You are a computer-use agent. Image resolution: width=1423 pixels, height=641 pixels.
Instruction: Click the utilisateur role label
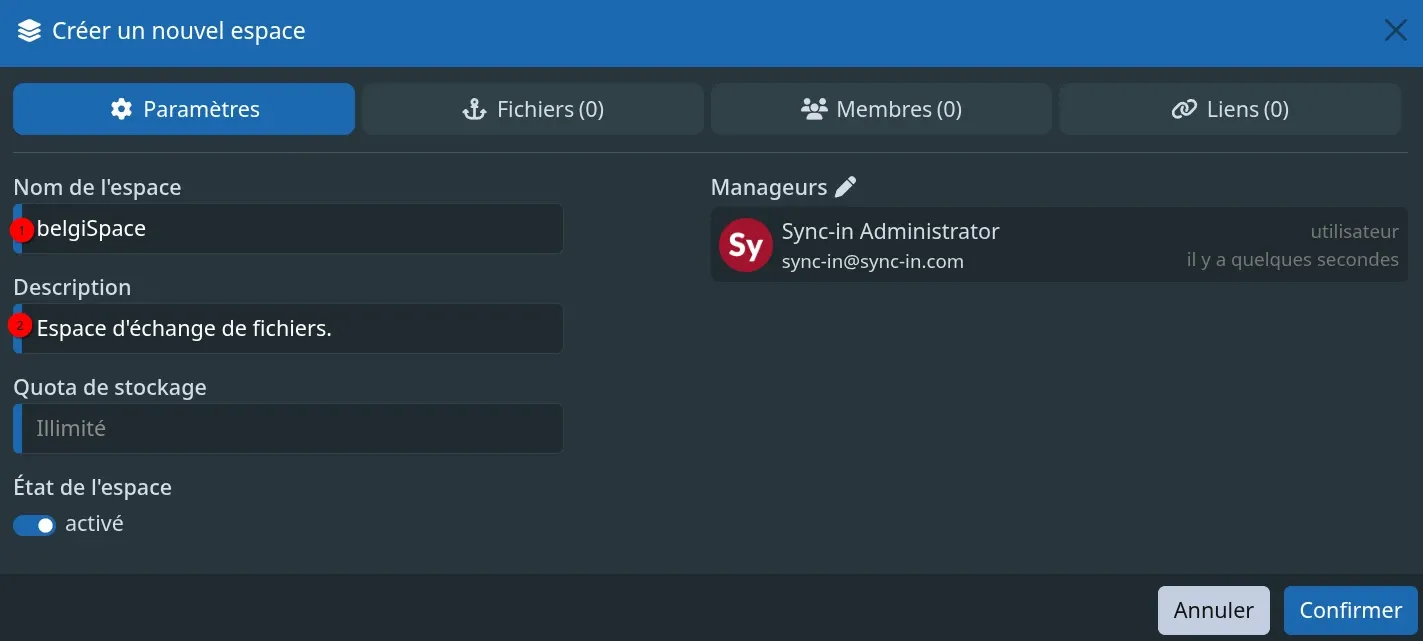1354,232
